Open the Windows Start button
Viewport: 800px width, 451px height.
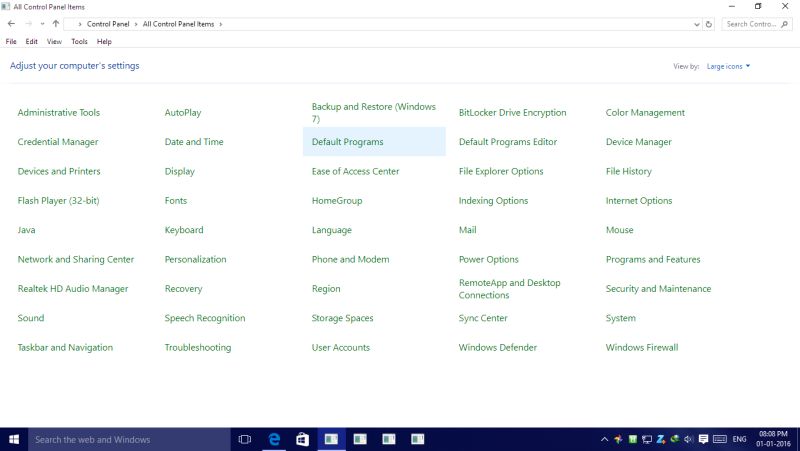14,439
